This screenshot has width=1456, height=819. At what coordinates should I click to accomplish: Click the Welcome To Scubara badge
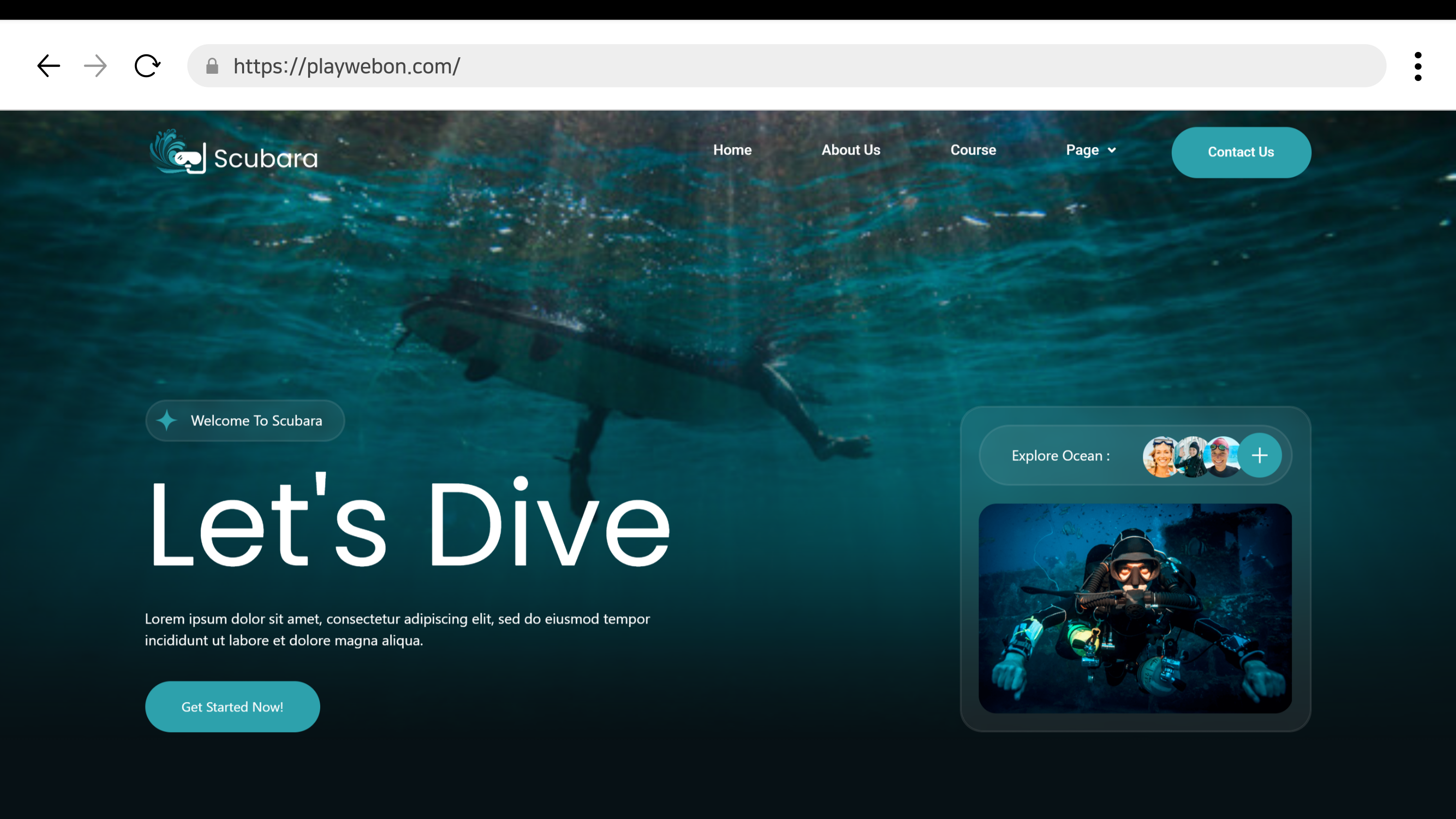click(256, 421)
